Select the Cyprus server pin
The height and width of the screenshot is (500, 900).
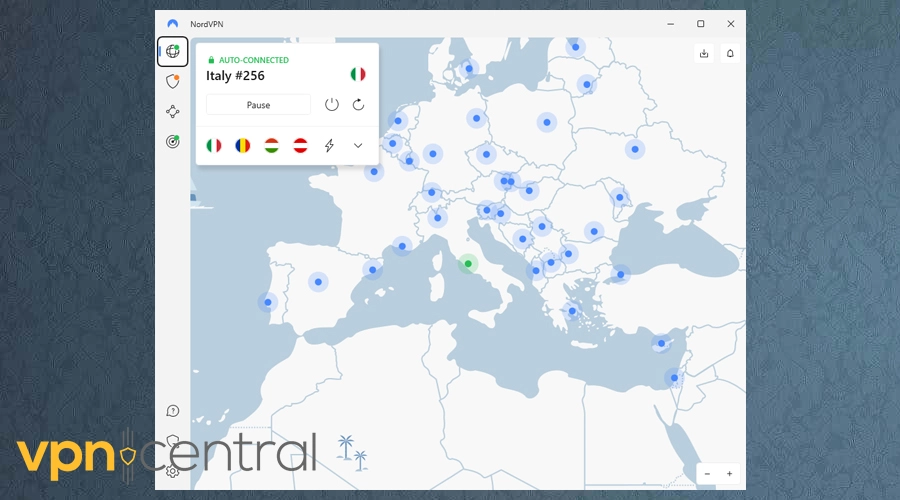(662, 343)
